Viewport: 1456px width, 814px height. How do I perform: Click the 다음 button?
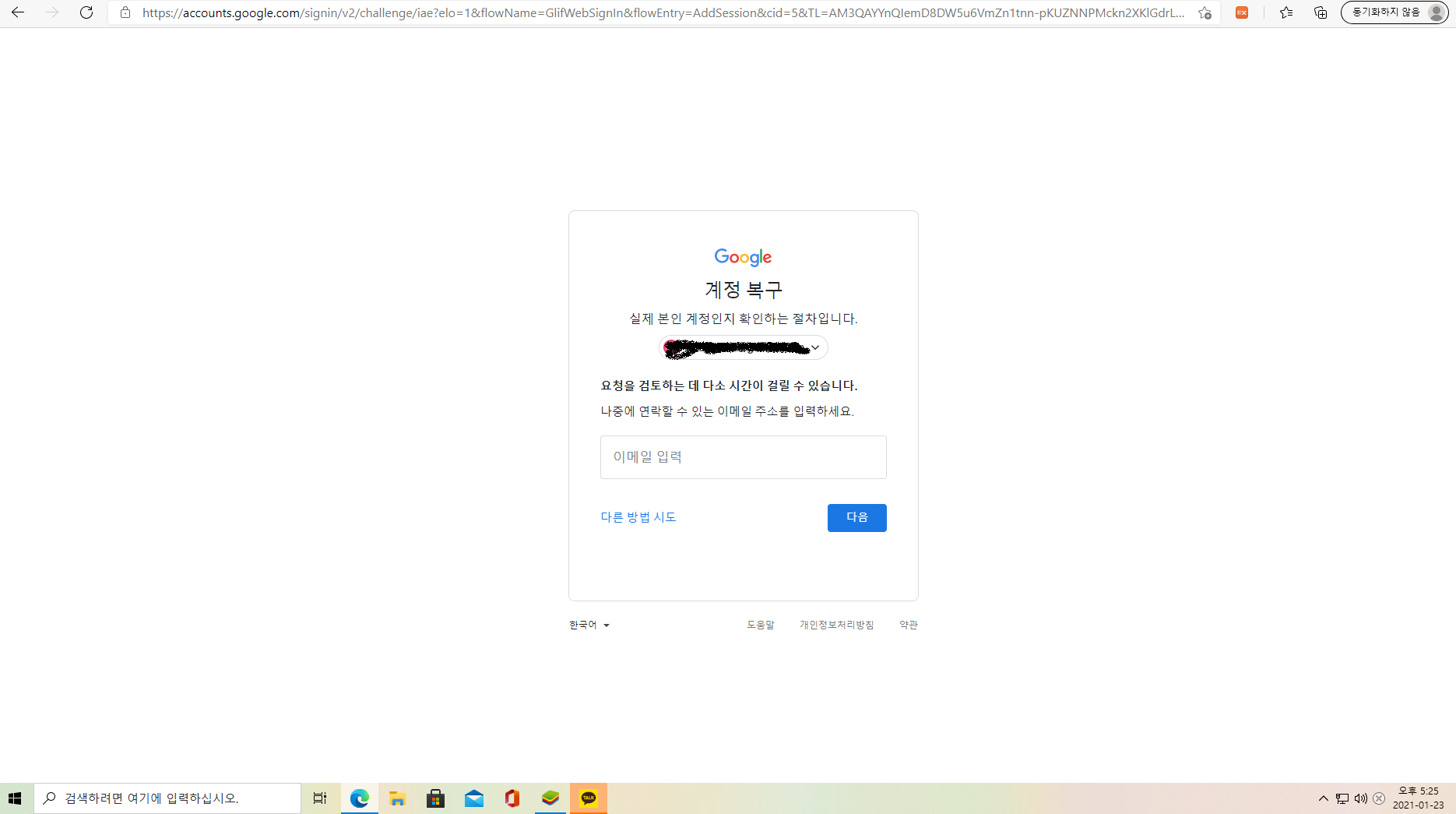pos(856,517)
